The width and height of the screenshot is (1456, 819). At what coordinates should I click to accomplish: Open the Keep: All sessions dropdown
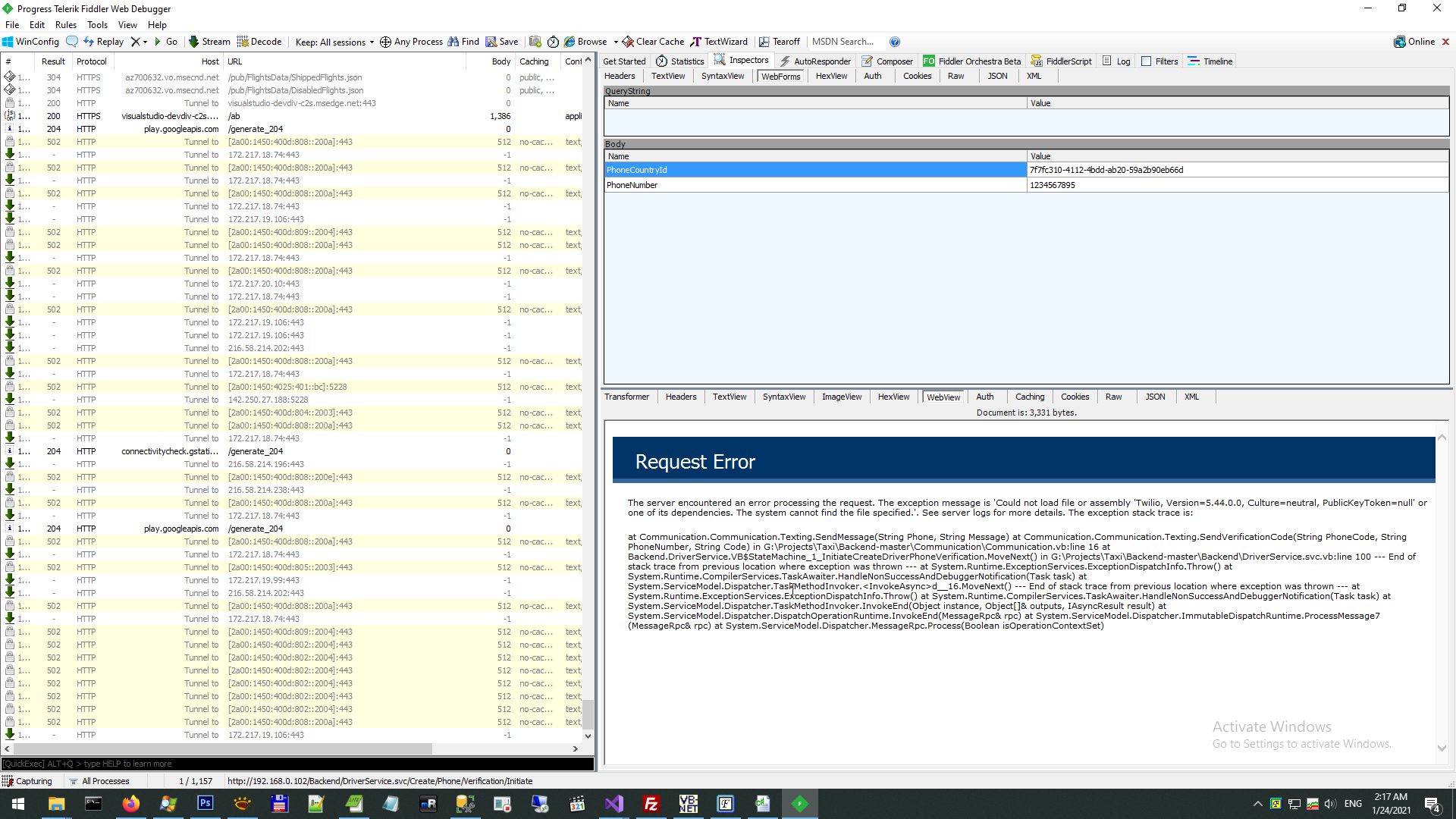coord(334,42)
